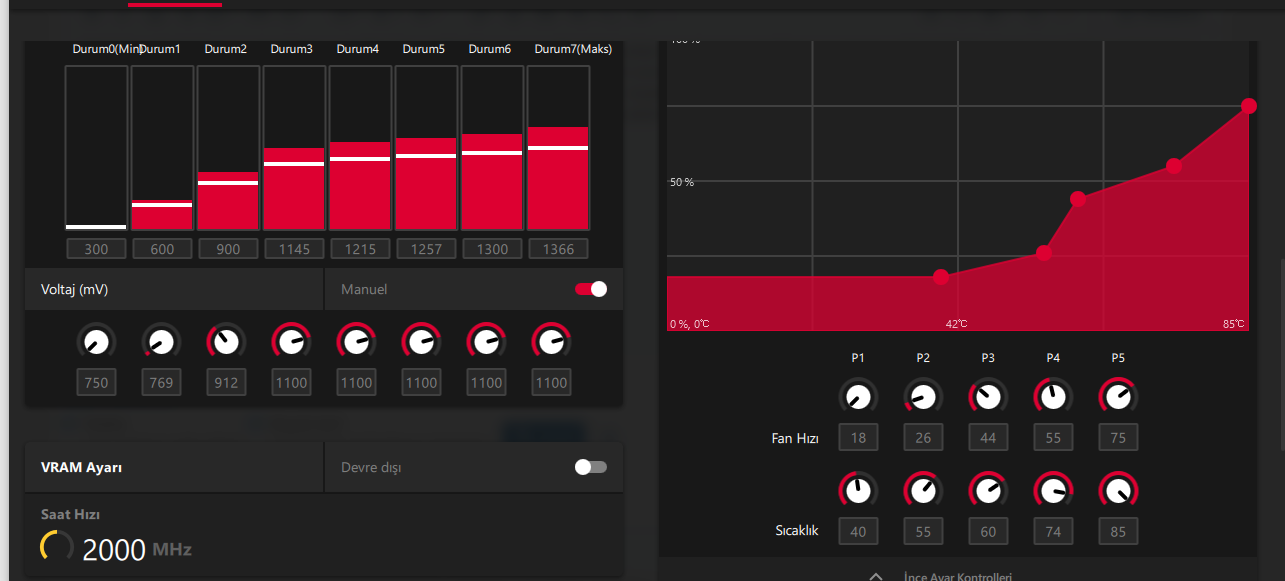Click the P5 fan speed knob
Image resolution: width=1285 pixels, height=581 pixels.
[x=1118, y=397]
